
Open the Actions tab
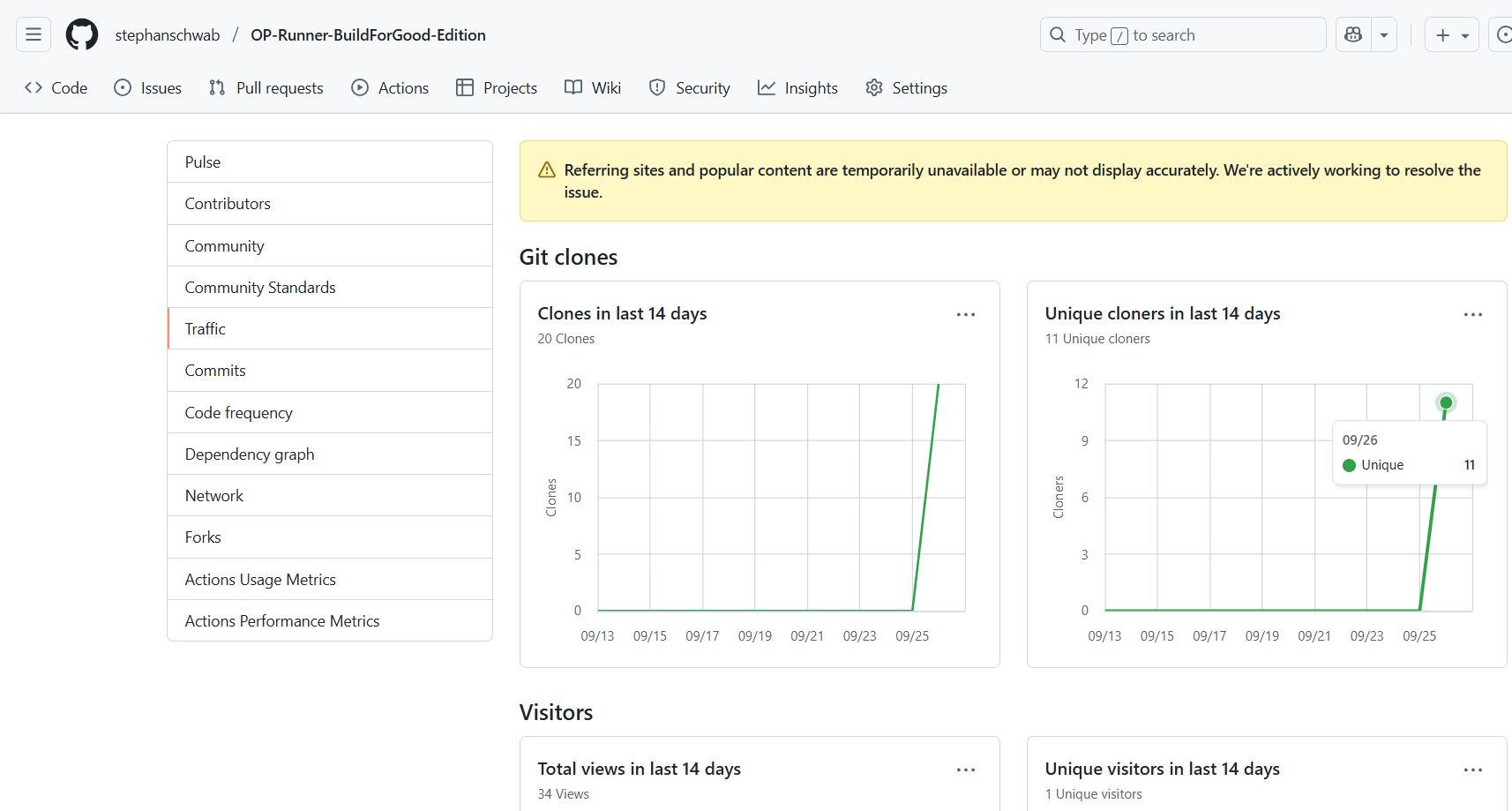tap(390, 88)
